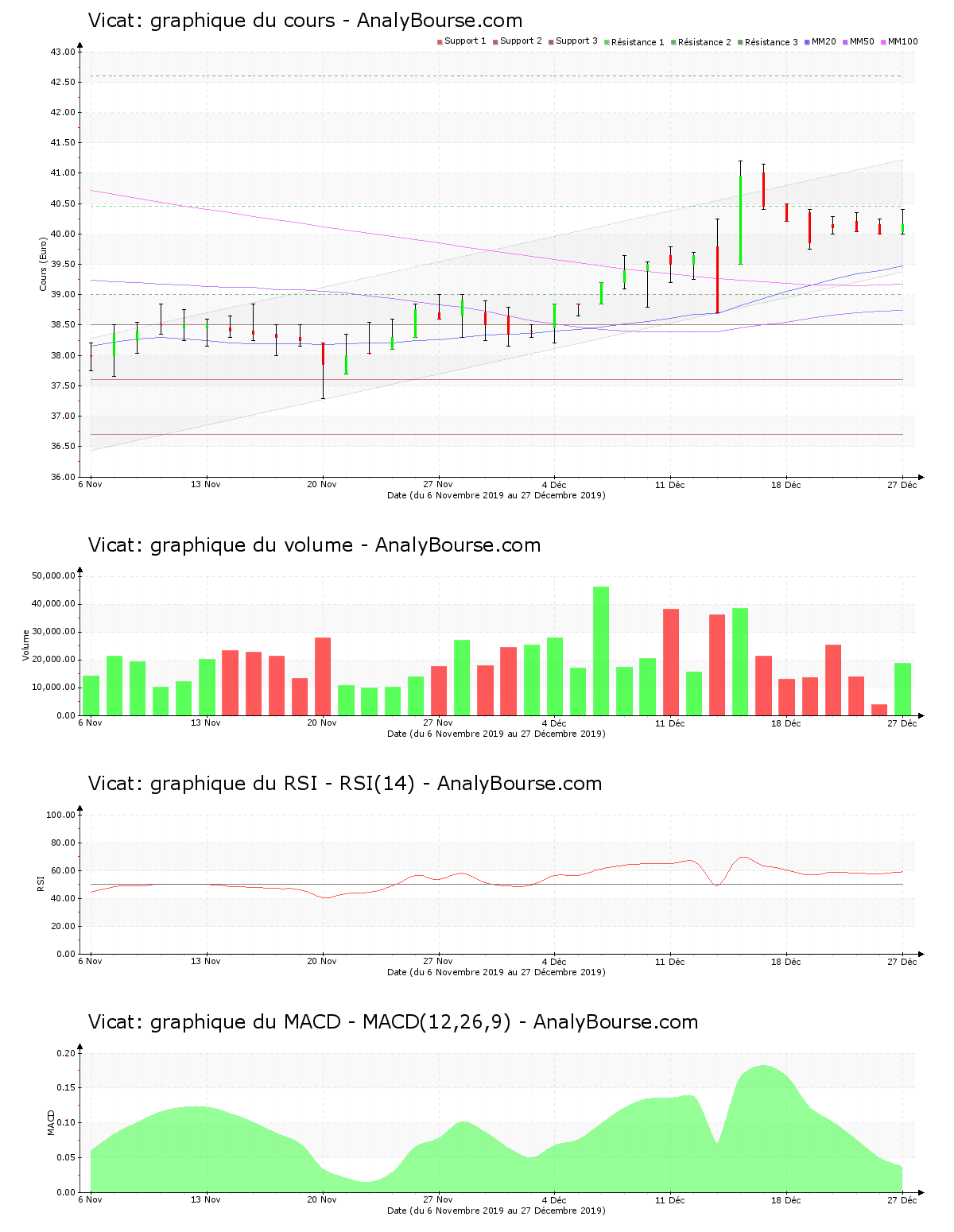Click the title 'graphique du MACD - MACD(12,26,9)'
The width and height of the screenshot is (954, 1232).
click(331, 1022)
